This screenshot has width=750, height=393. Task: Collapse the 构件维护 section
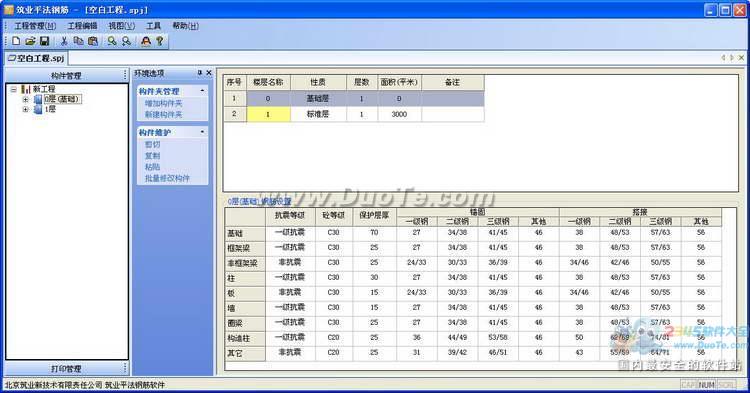coord(202,132)
